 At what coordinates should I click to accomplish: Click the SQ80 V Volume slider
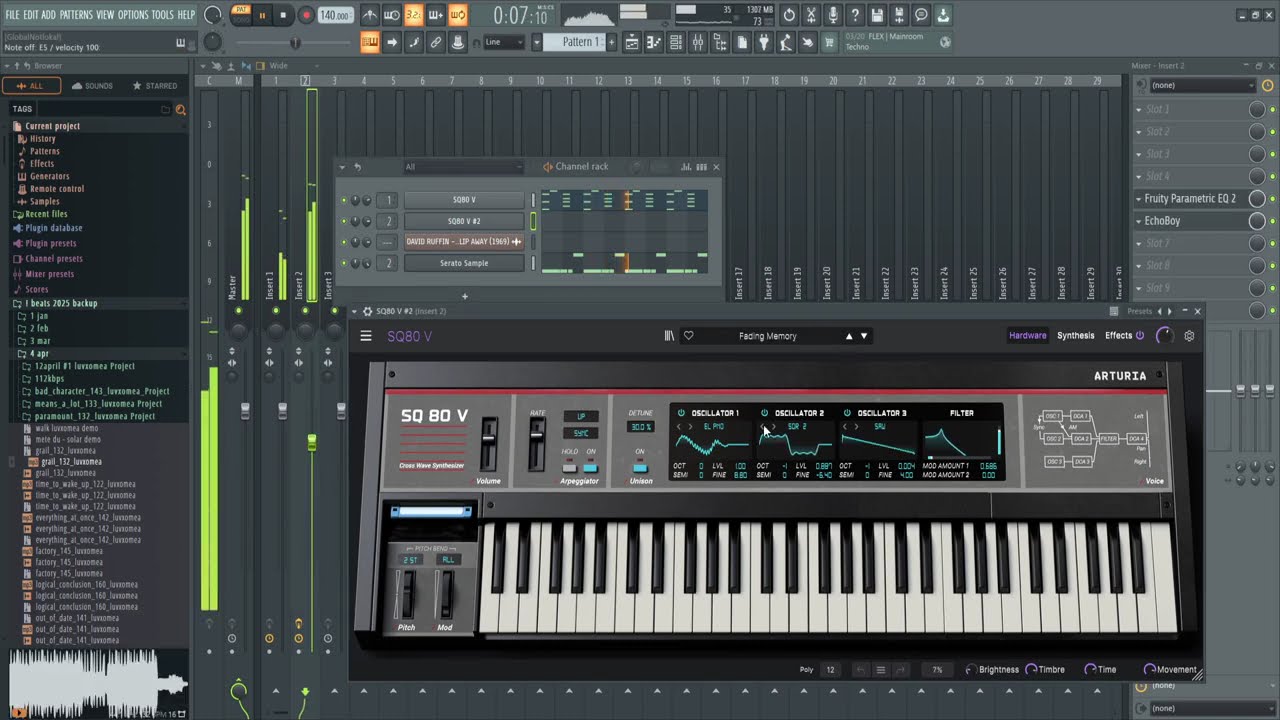coord(489,444)
